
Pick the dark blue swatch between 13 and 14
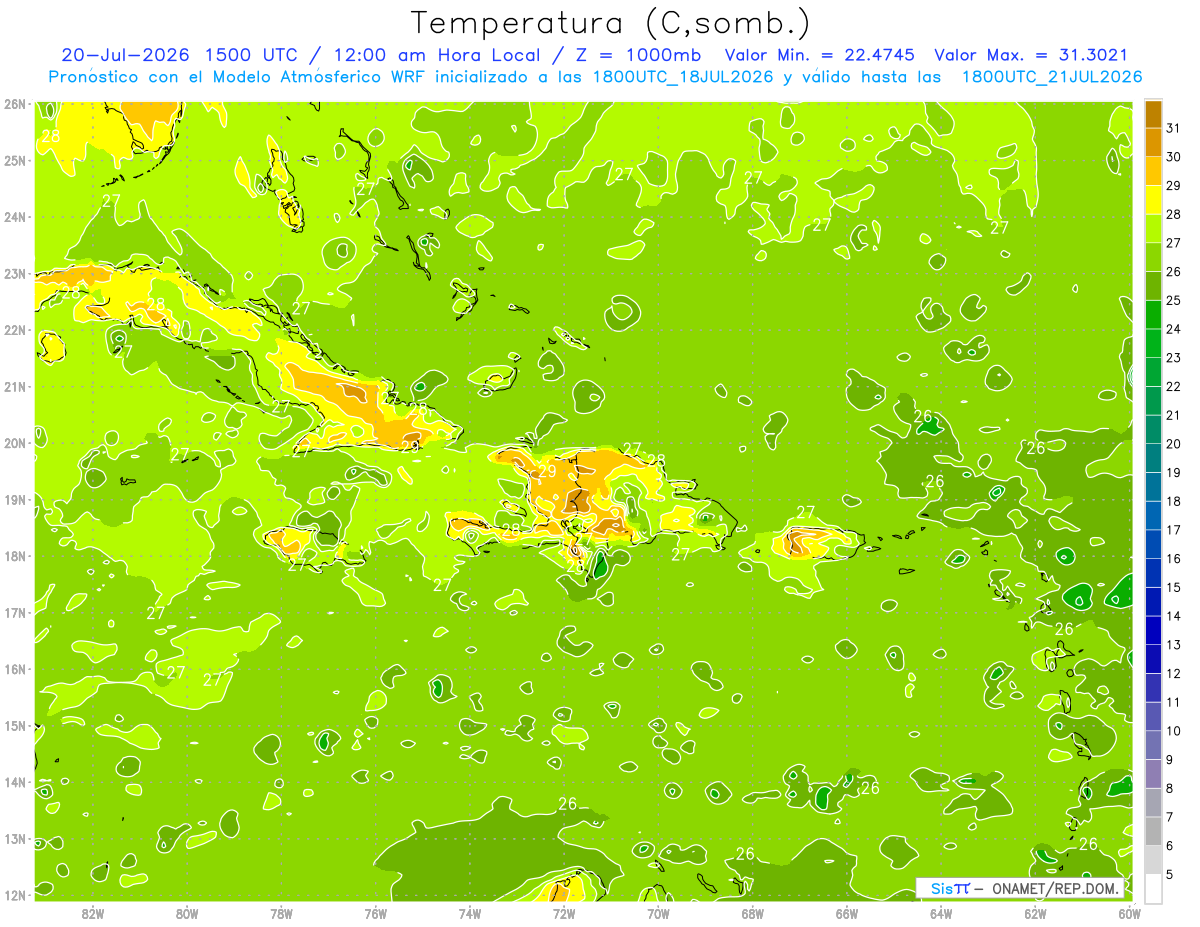point(1153,630)
